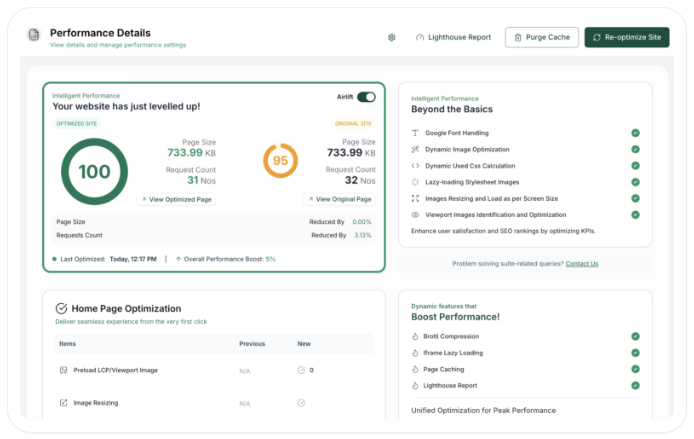The height and width of the screenshot is (439, 694).
Task: Click the Page Caching flame icon
Action: pyautogui.click(x=415, y=369)
